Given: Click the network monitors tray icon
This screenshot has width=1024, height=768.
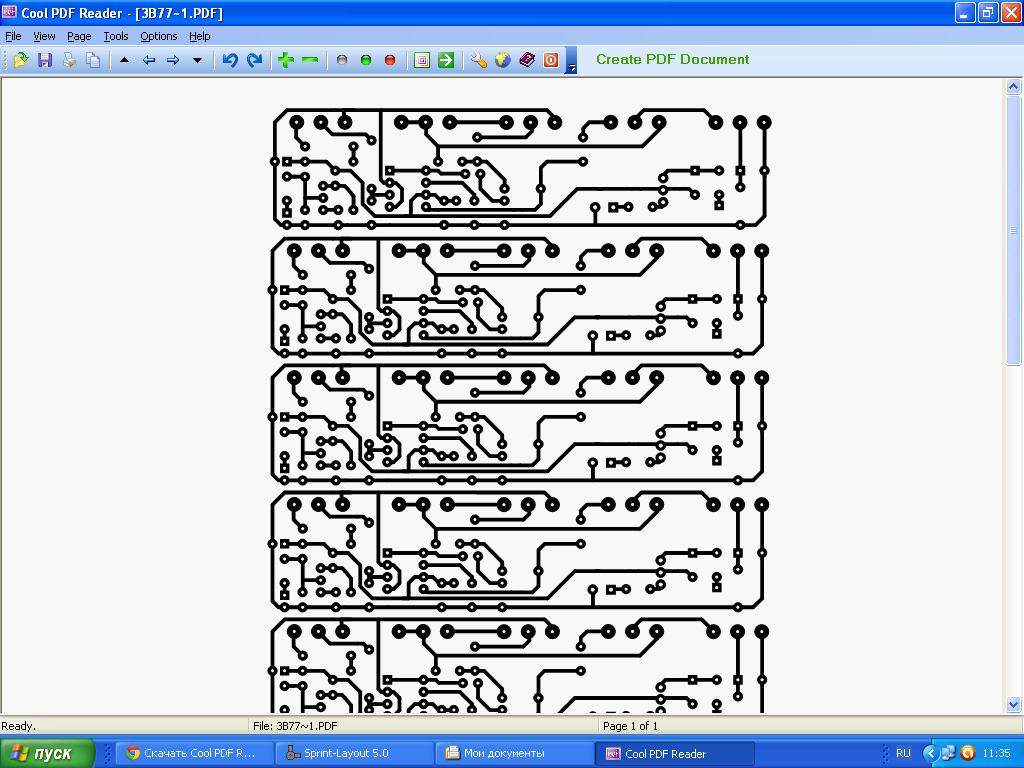Looking at the screenshot, I should (x=948, y=753).
